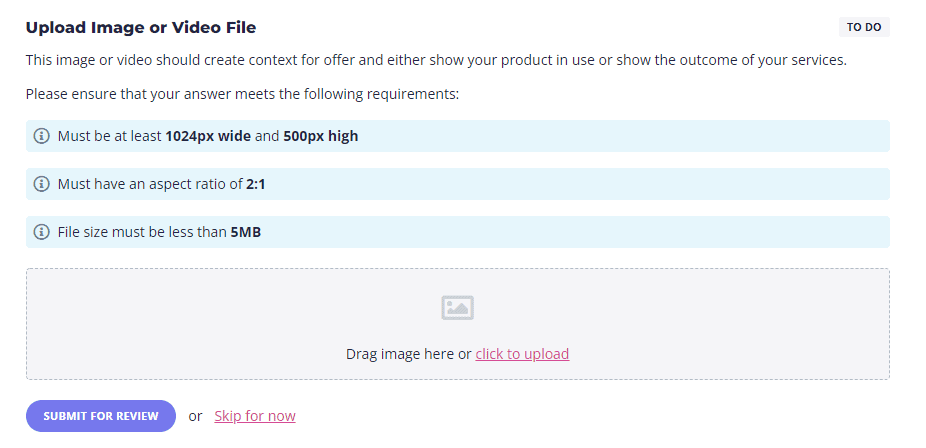The width and height of the screenshot is (926, 448).
Task: Click the Please ensure your answer meets line
Action: 242,94
